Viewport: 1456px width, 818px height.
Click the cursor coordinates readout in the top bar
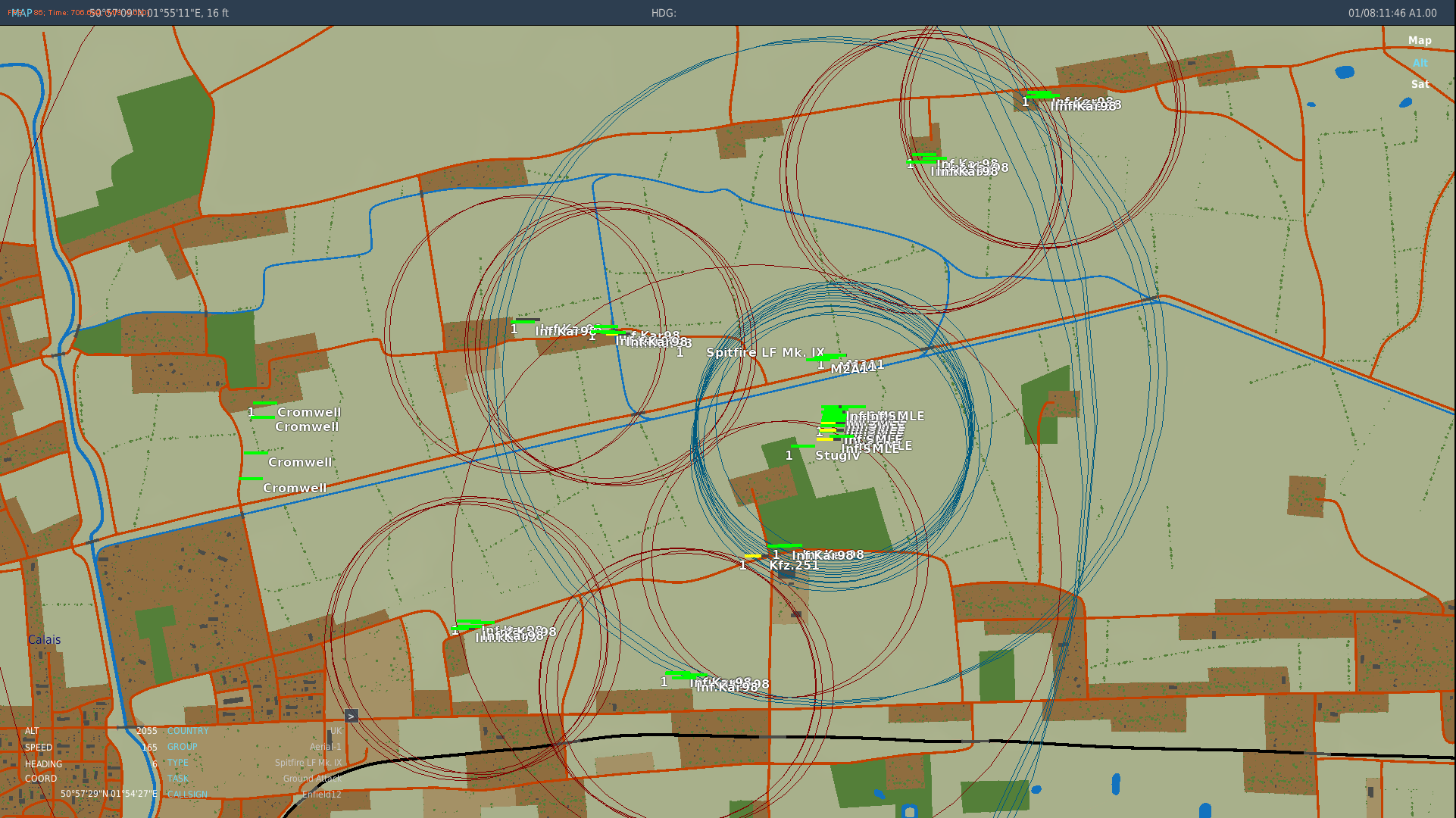pos(159,13)
